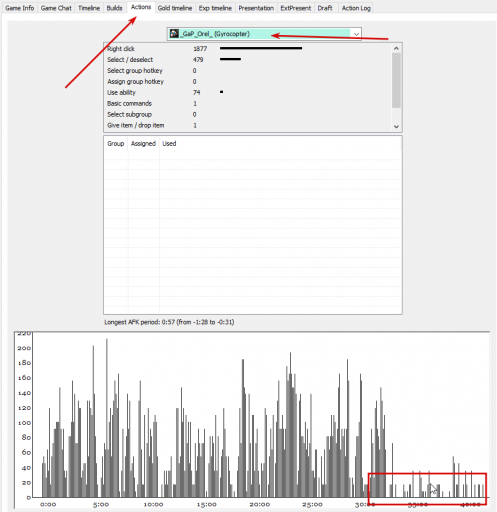Select the Actions tab
497x512 pixels.
(x=141, y=7)
